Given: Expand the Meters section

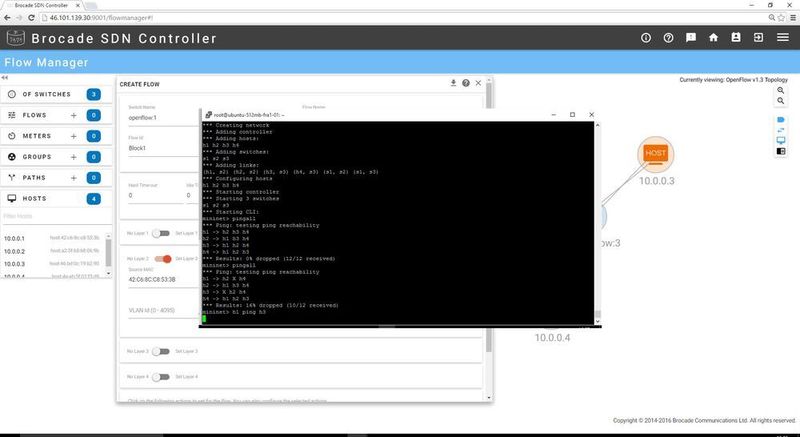Looking at the screenshot, I should coord(37,136).
